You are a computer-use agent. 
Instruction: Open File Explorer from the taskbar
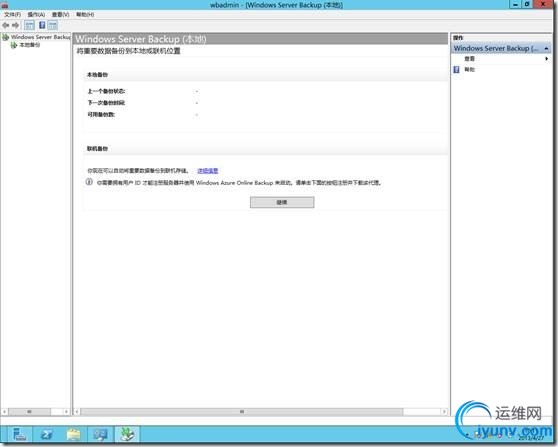(x=74, y=434)
